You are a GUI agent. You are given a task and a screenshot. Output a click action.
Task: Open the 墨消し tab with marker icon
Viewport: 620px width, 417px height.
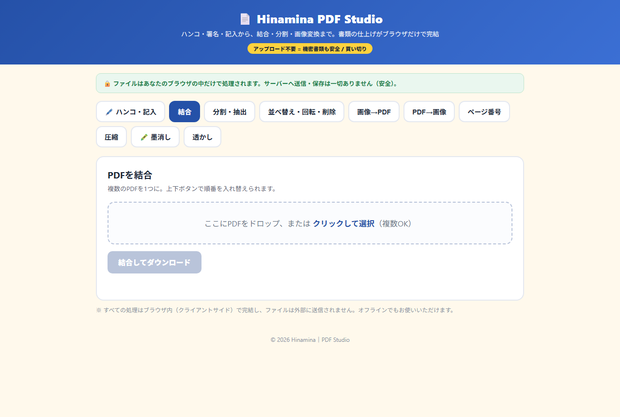click(x=155, y=137)
